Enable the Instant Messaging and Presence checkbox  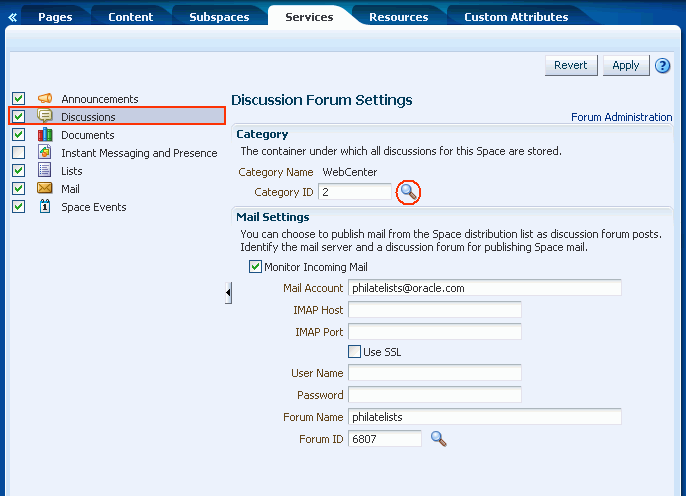18,153
